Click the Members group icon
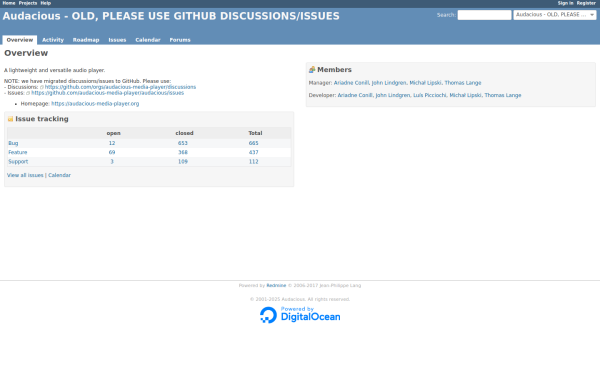600x375 pixels. (312, 70)
